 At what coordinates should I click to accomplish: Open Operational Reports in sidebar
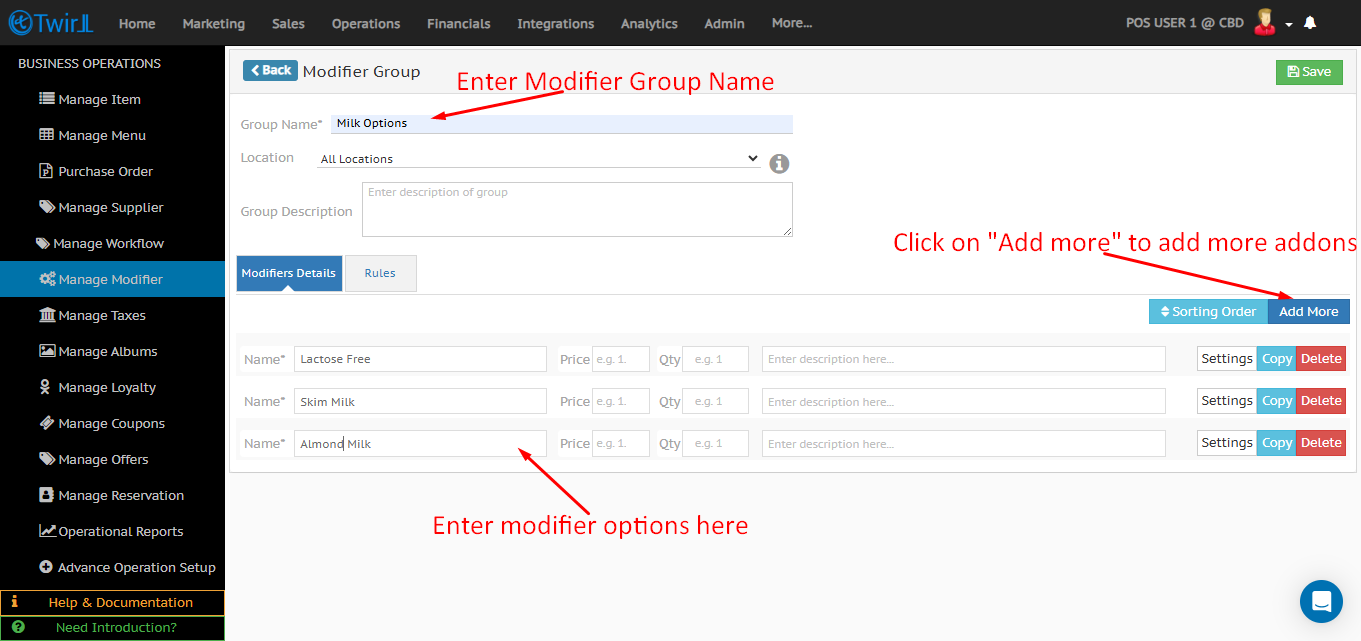pyautogui.click(x=120, y=531)
